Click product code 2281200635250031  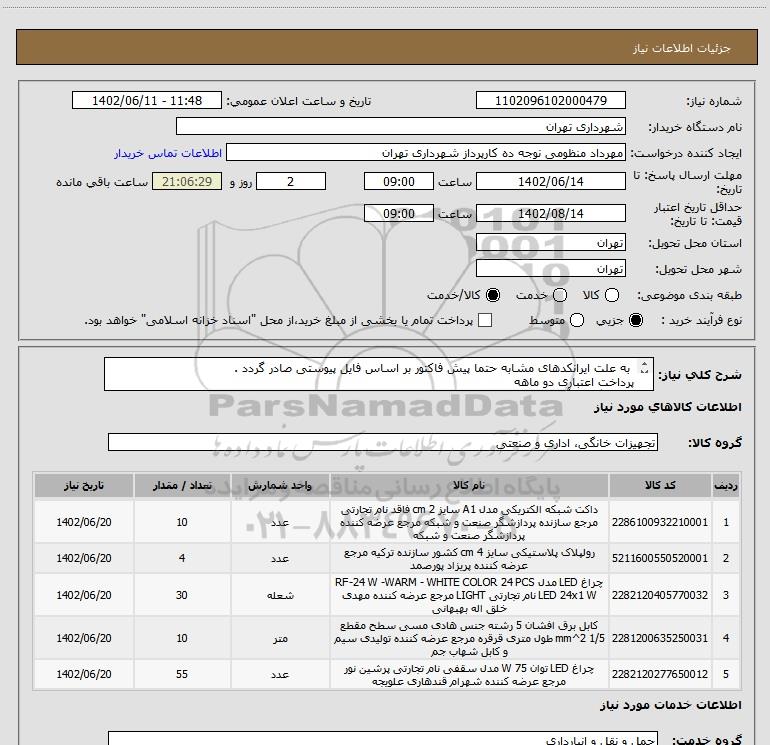point(660,638)
